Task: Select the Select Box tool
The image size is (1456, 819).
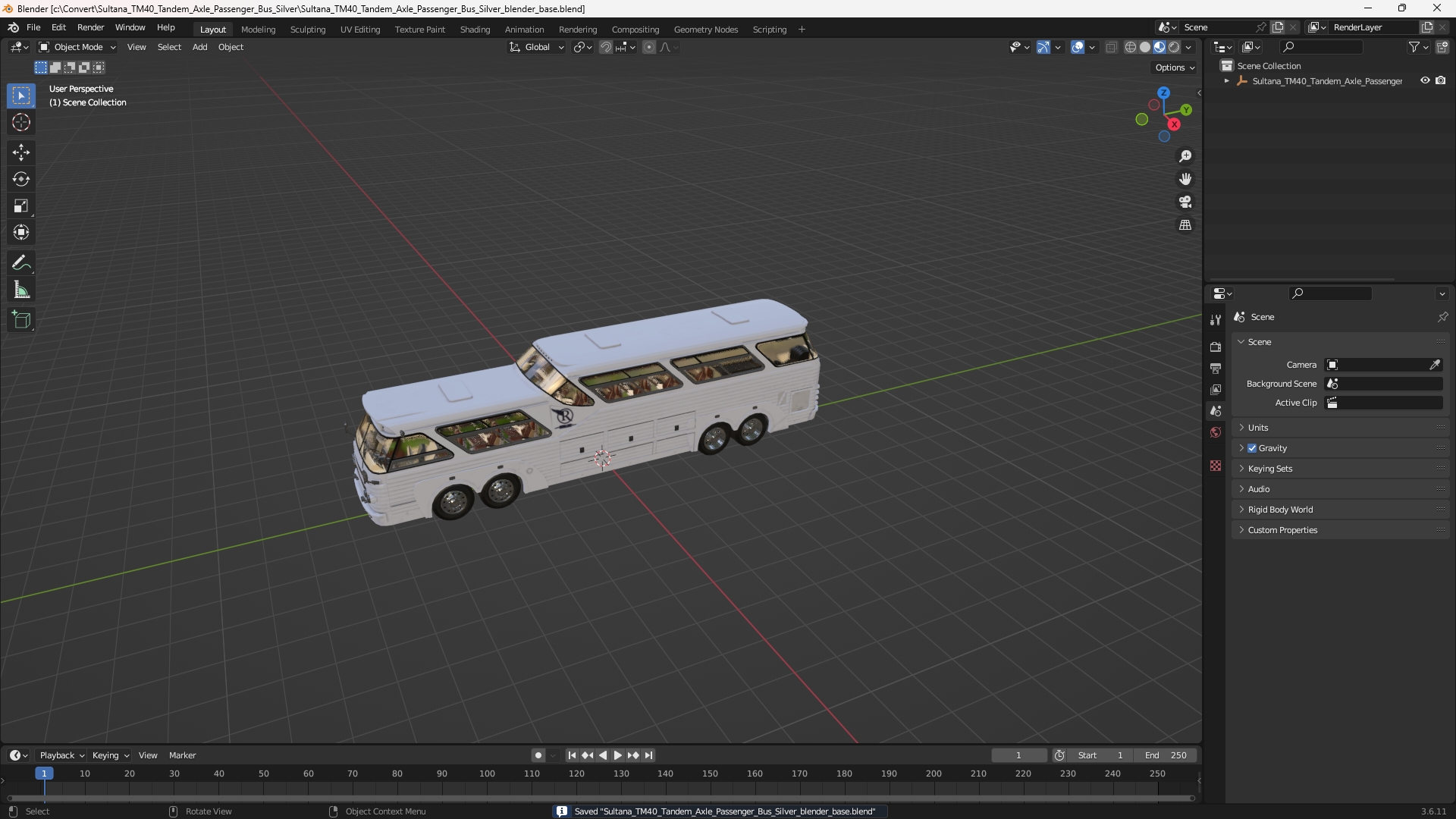Action: pyautogui.click(x=21, y=96)
